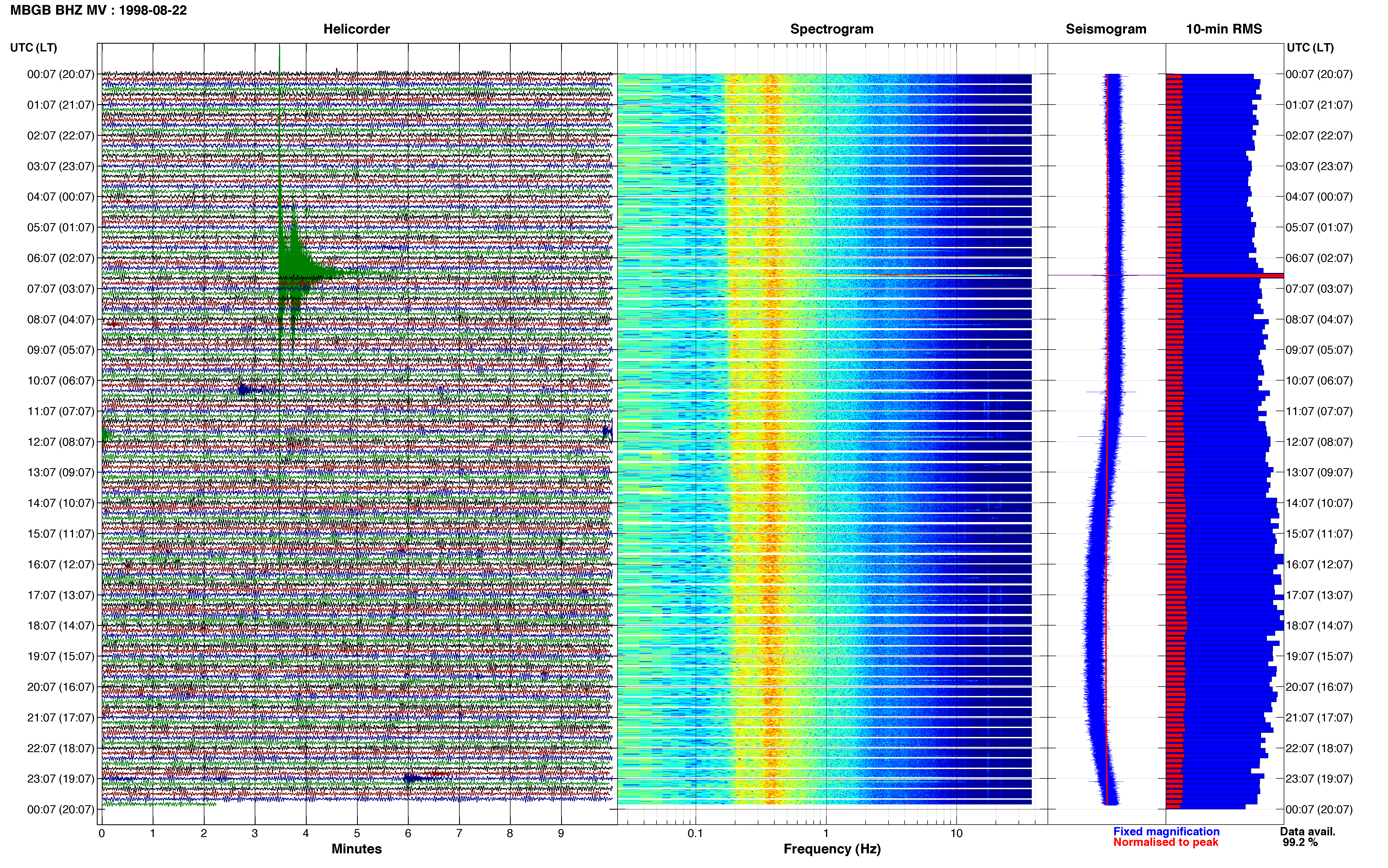This screenshot has width=1388, height=868.
Task: Select the 'Helicorder' panel heading
Action: (356, 29)
